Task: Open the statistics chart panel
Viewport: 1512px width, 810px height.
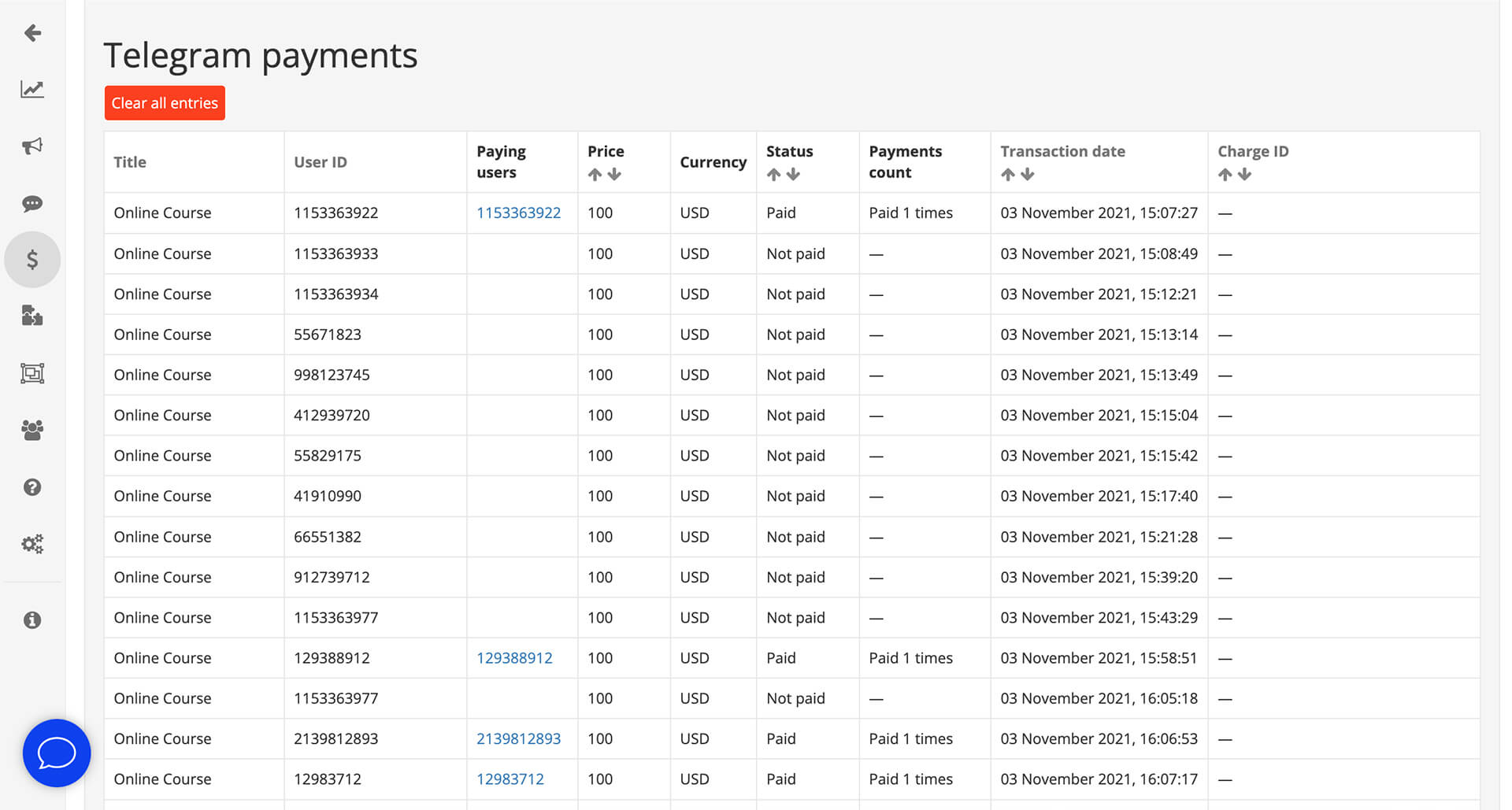Action: pyautogui.click(x=32, y=89)
